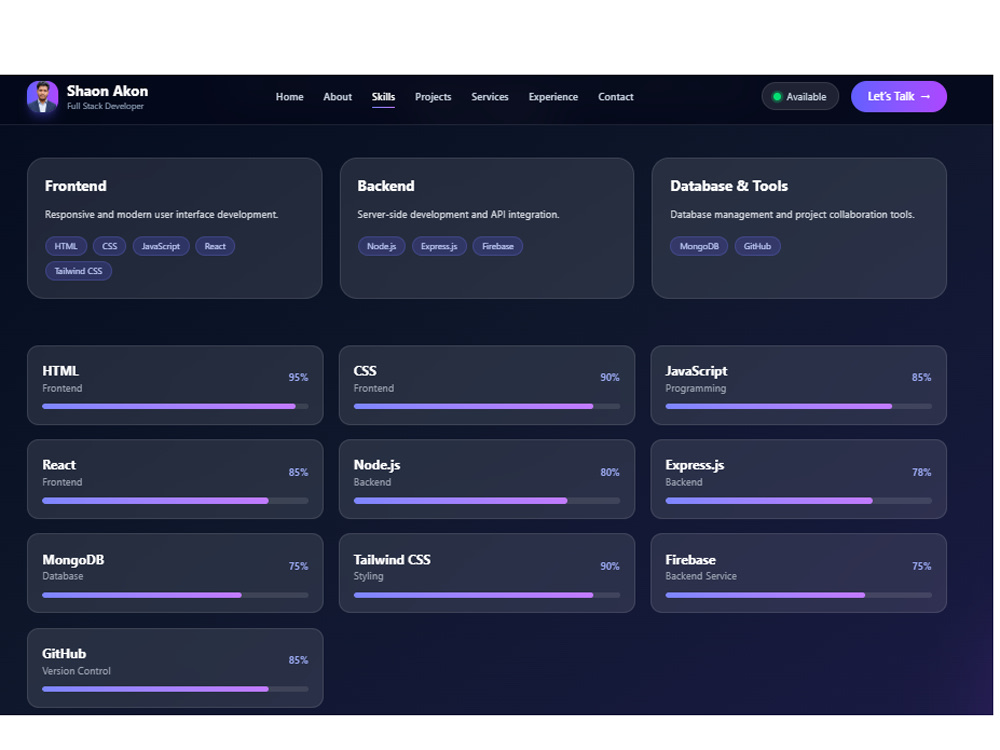Open the About nav link
The width and height of the screenshot is (1000, 750).
tap(337, 97)
